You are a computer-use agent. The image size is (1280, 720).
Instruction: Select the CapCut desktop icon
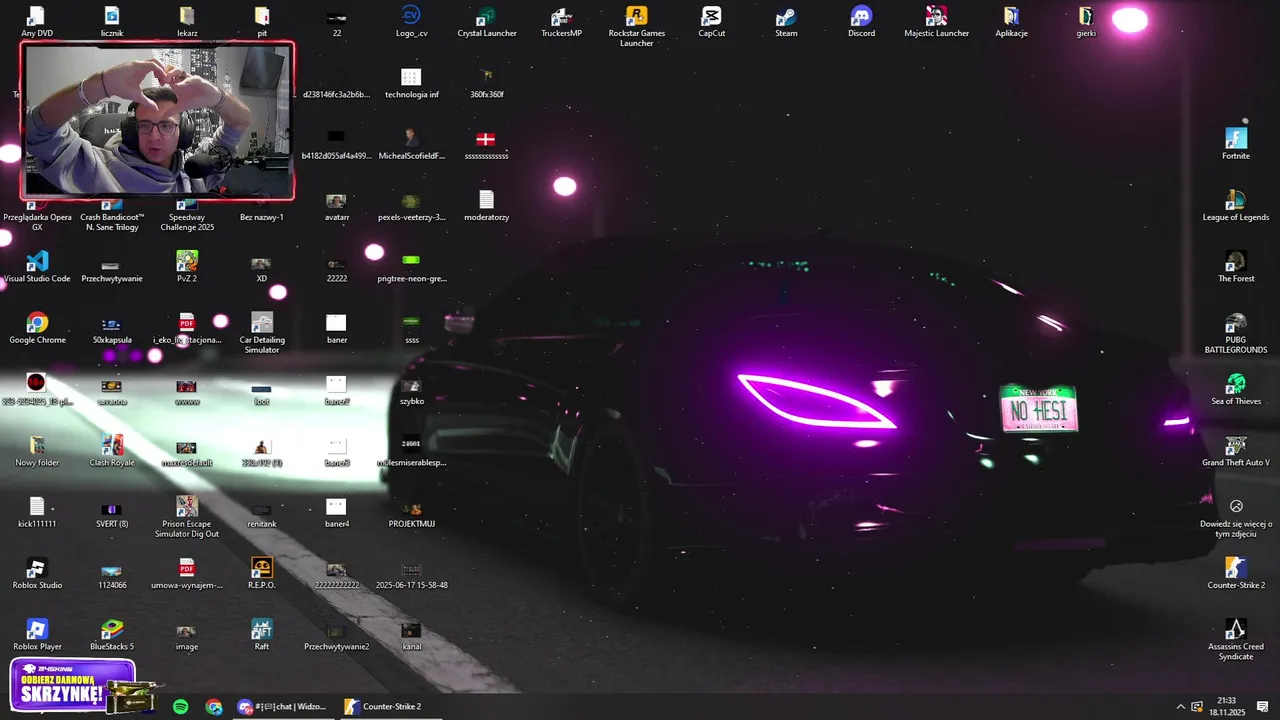tap(711, 22)
